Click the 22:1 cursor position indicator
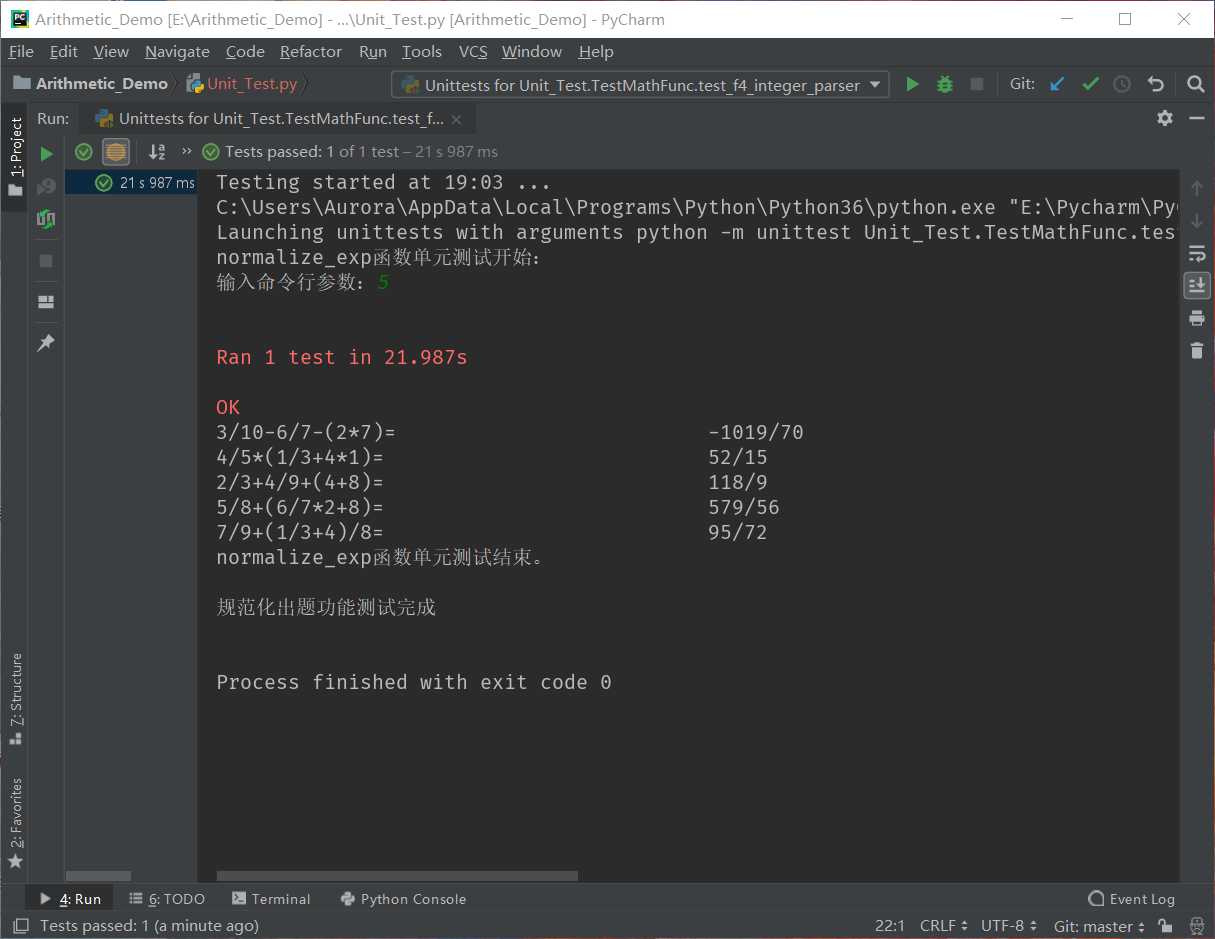 pos(890,927)
